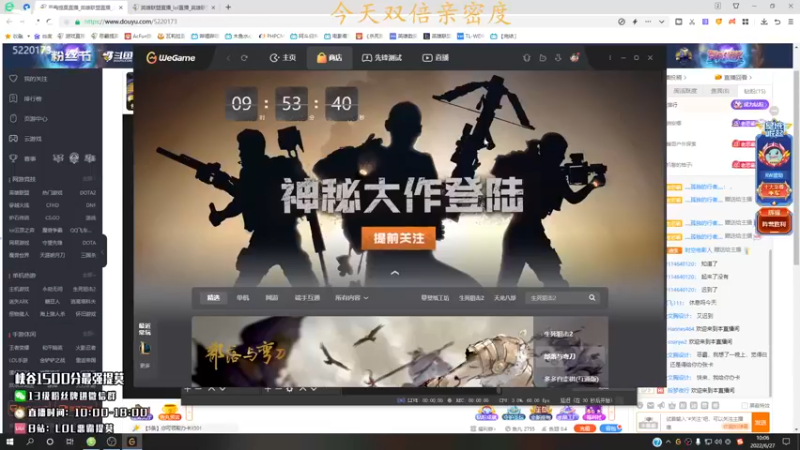Open Task View on the taskbar
800x450 pixels.
(70, 442)
